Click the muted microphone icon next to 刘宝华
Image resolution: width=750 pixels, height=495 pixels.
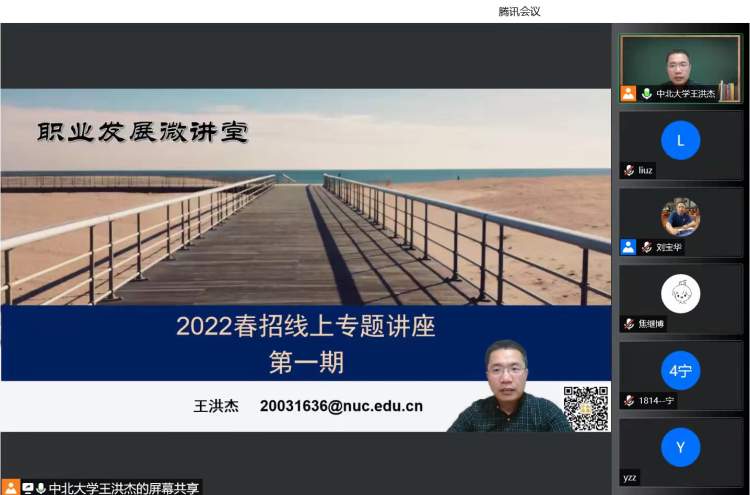[647, 247]
